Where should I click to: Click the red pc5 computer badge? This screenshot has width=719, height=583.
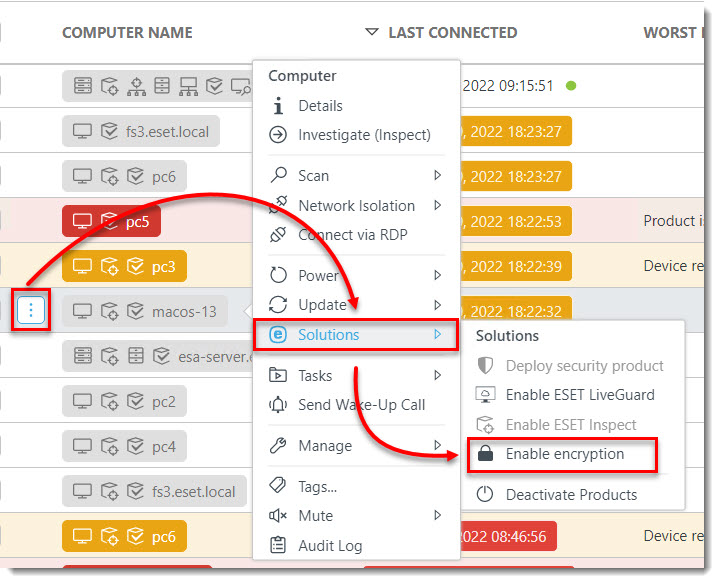click(x=111, y=222)
